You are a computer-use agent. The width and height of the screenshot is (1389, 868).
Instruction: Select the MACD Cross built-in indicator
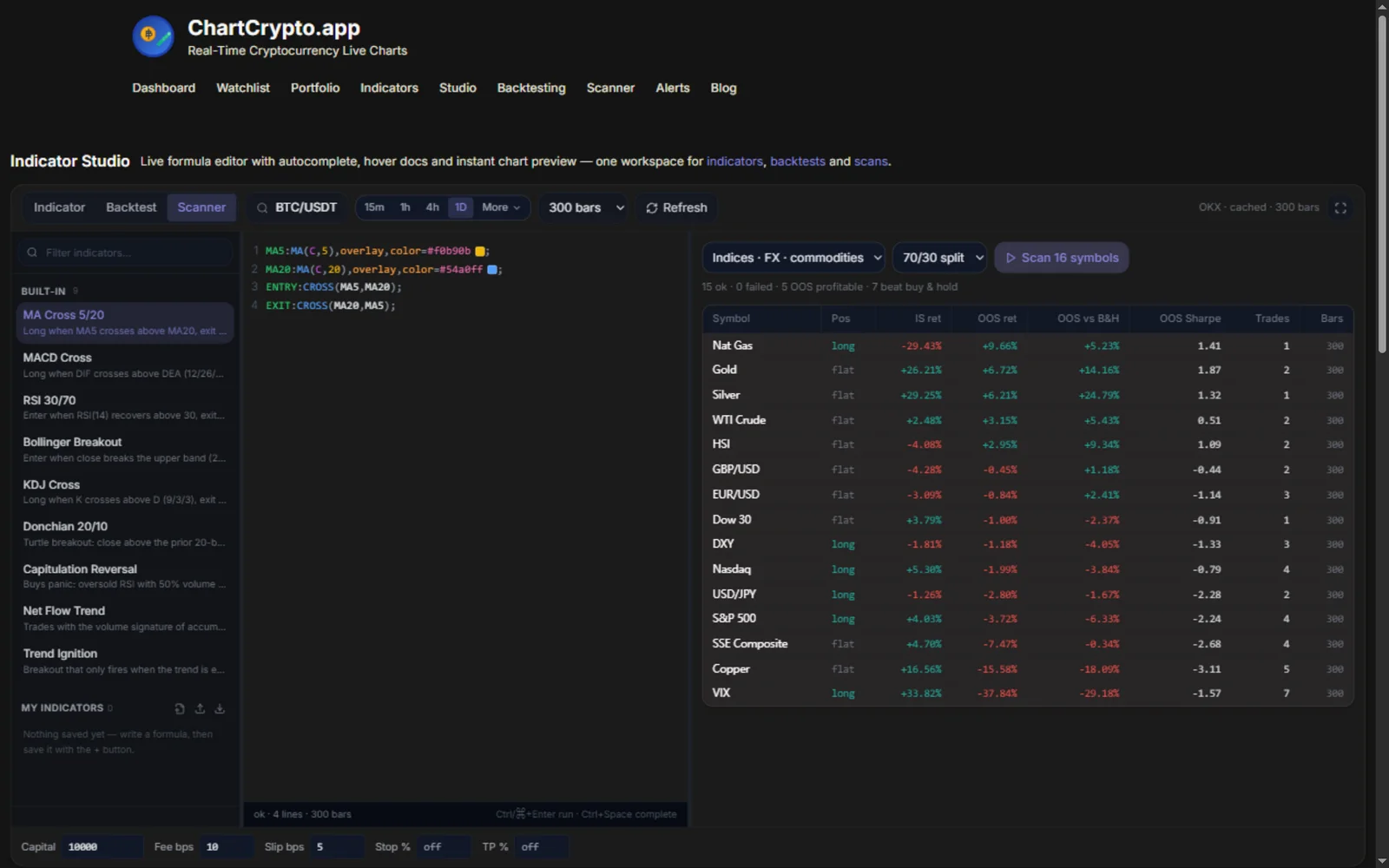point(125,365)
